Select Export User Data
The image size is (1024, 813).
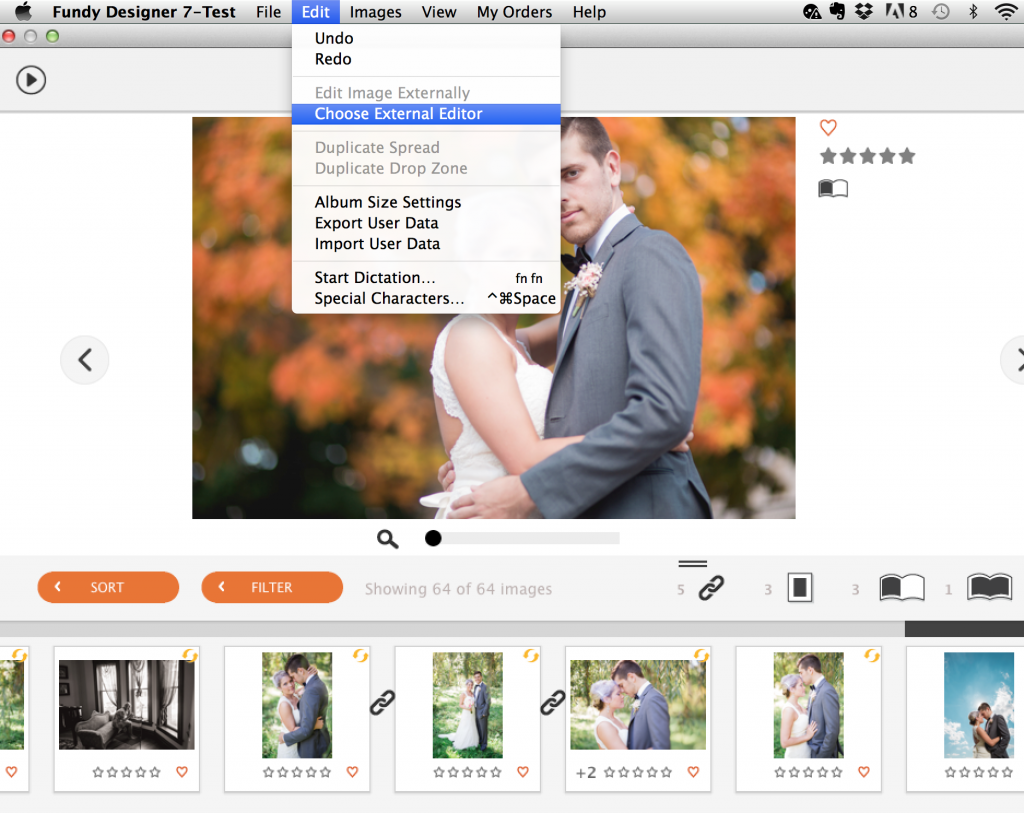pos(426,223)
